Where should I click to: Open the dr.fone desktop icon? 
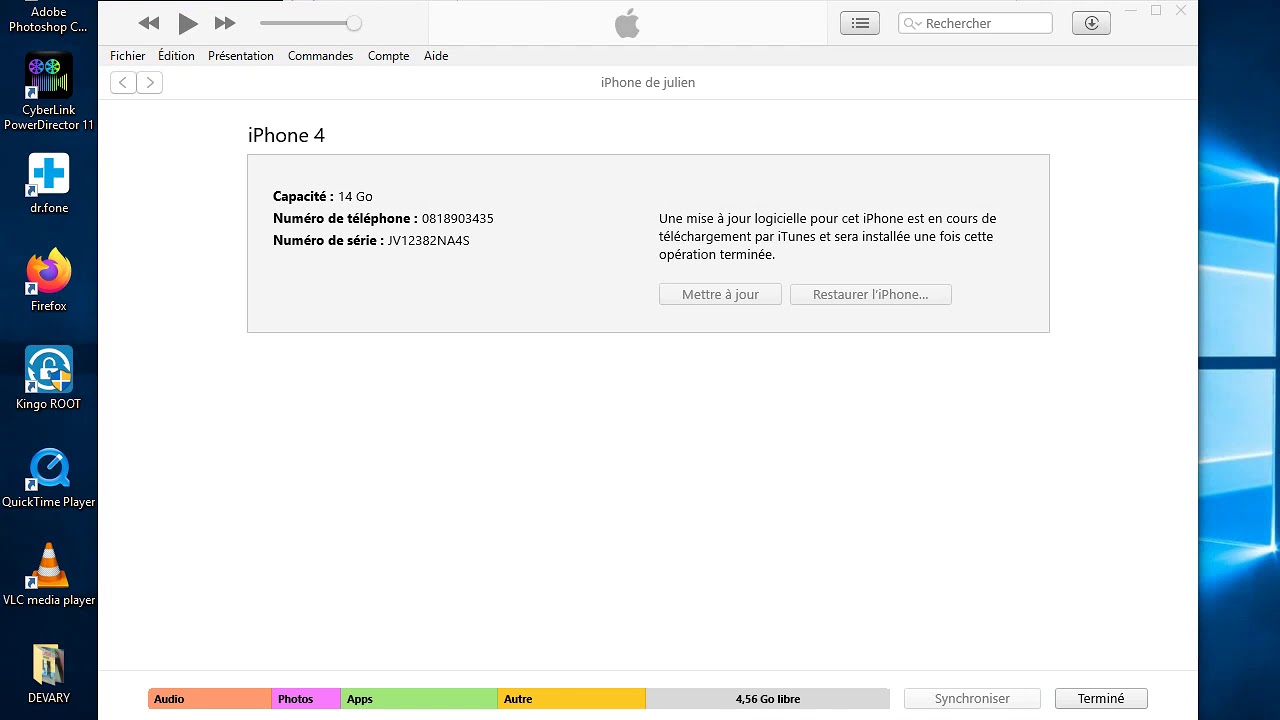click(x=48, y=184)
